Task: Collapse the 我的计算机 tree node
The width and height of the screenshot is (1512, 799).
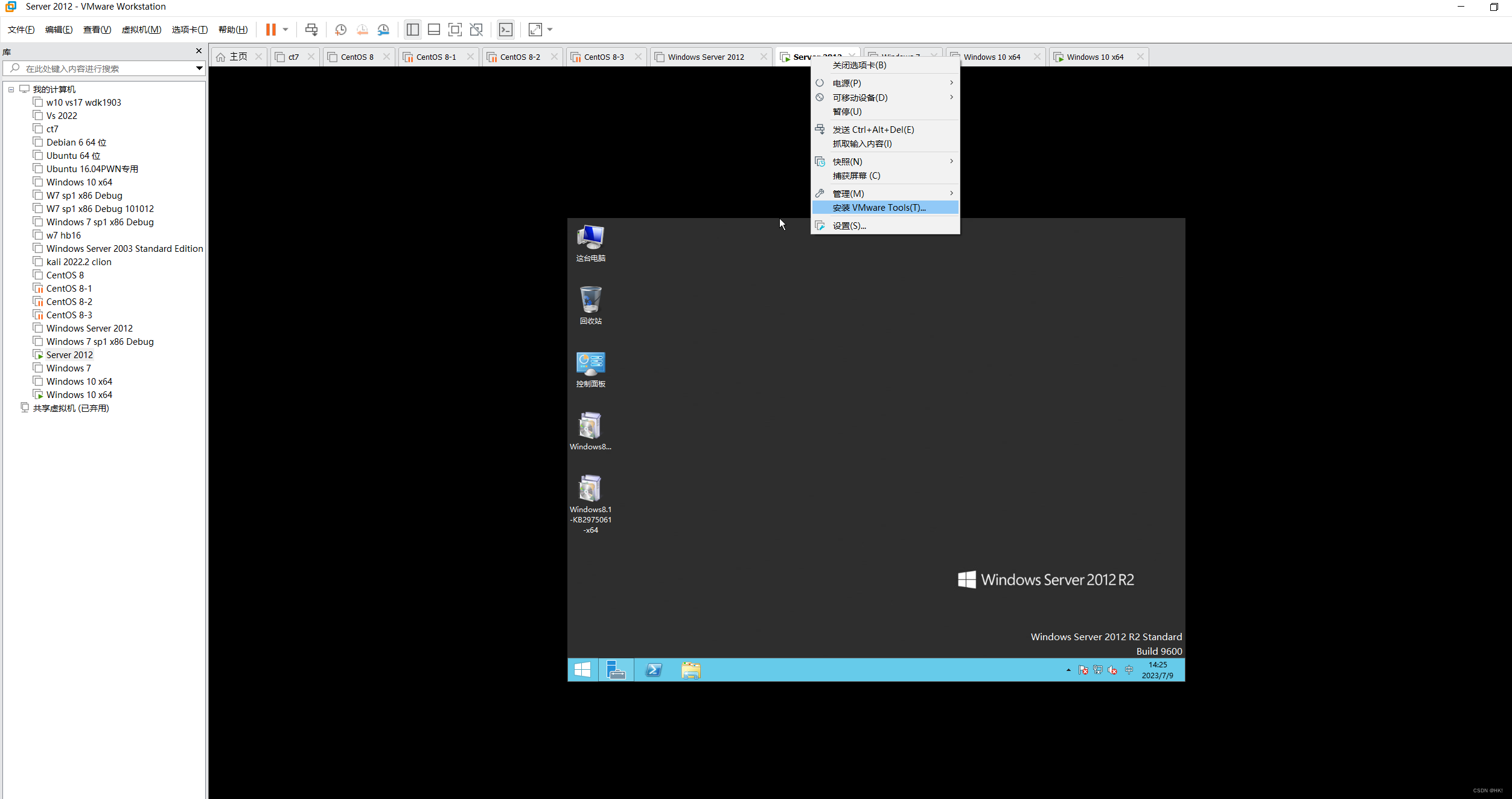Action: [x=10, y=89]
